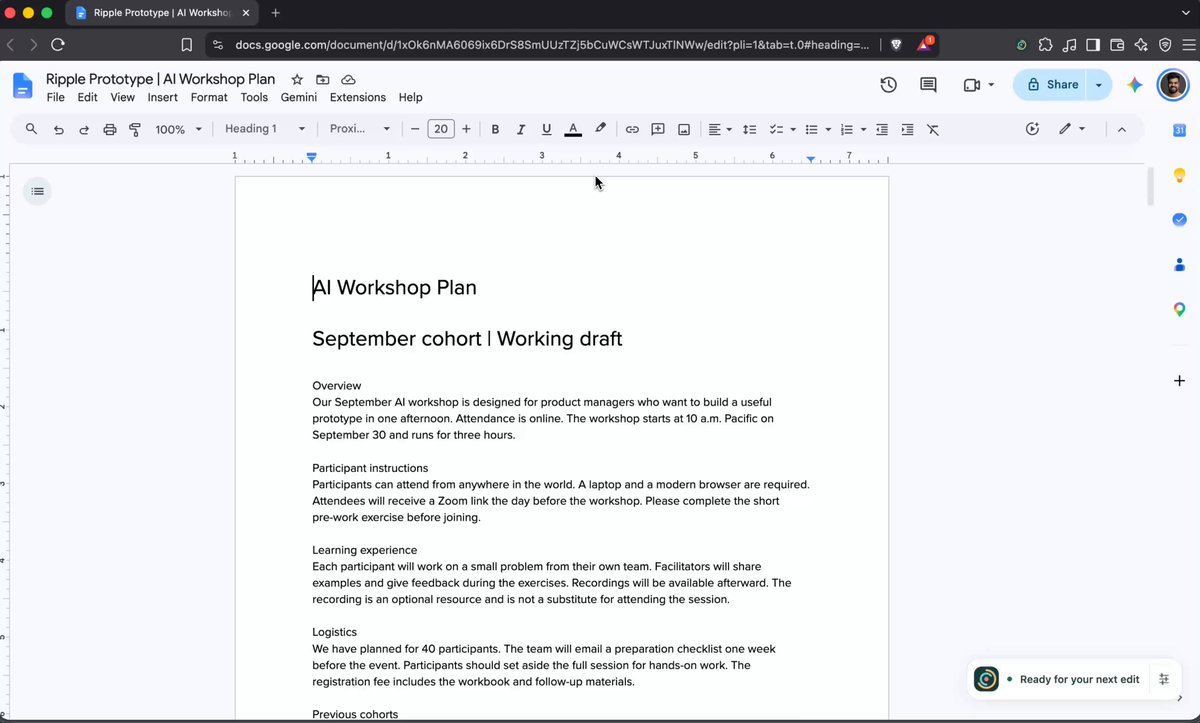Open the comments history panel

[928, 85]
